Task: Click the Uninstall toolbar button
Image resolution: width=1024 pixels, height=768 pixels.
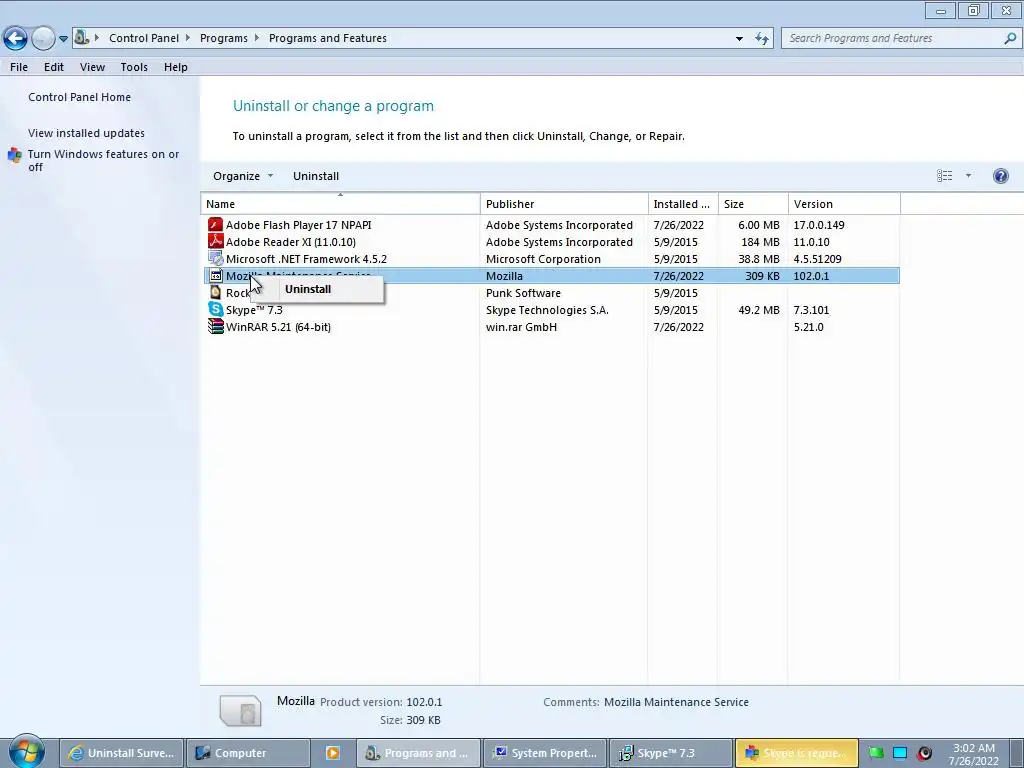Action: pos(315,176)
